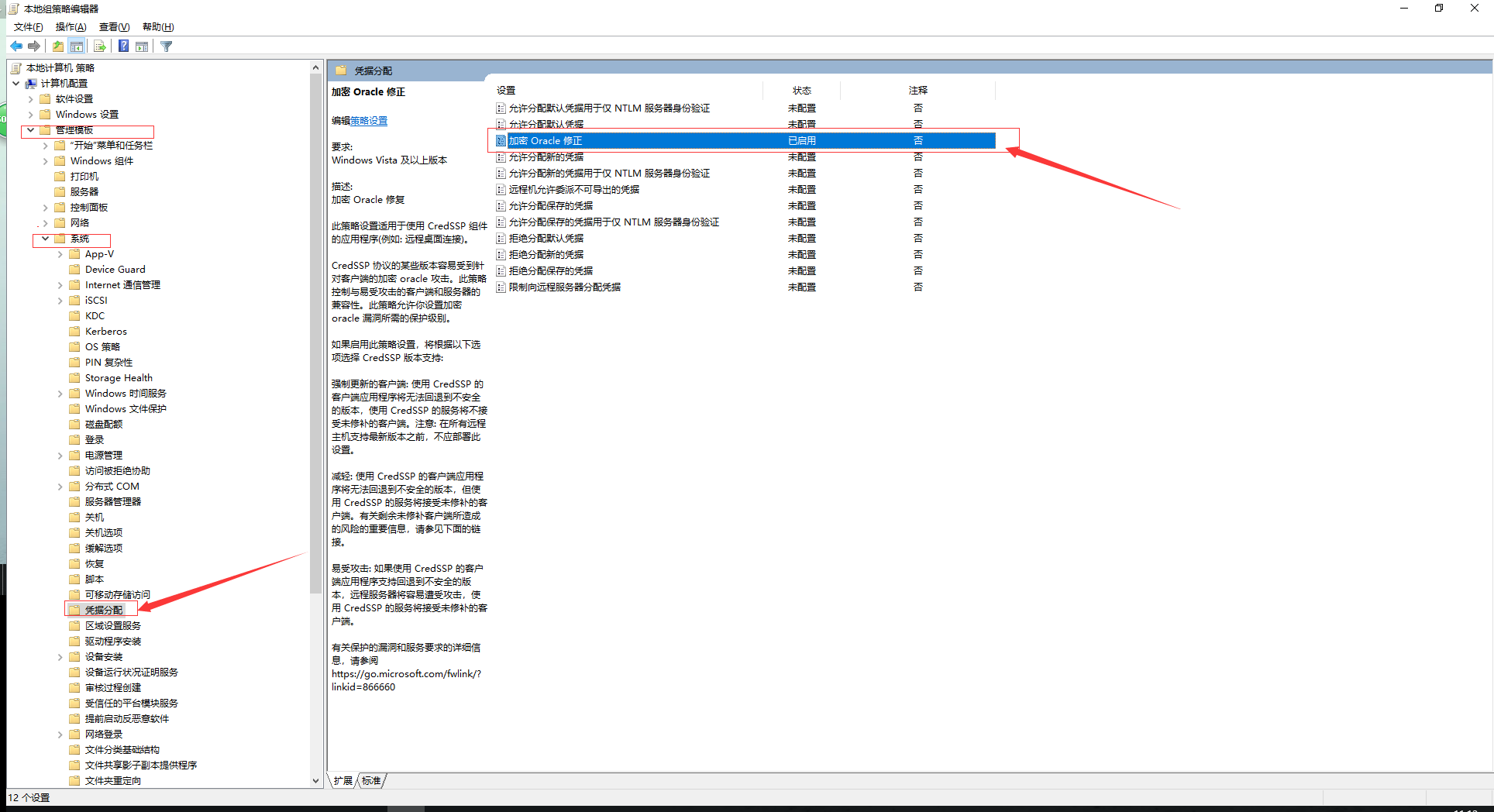Click the tree pane vertical scrollbar thumb
The height and width of the screenshot is (812, 1494).
coord(315,333)
